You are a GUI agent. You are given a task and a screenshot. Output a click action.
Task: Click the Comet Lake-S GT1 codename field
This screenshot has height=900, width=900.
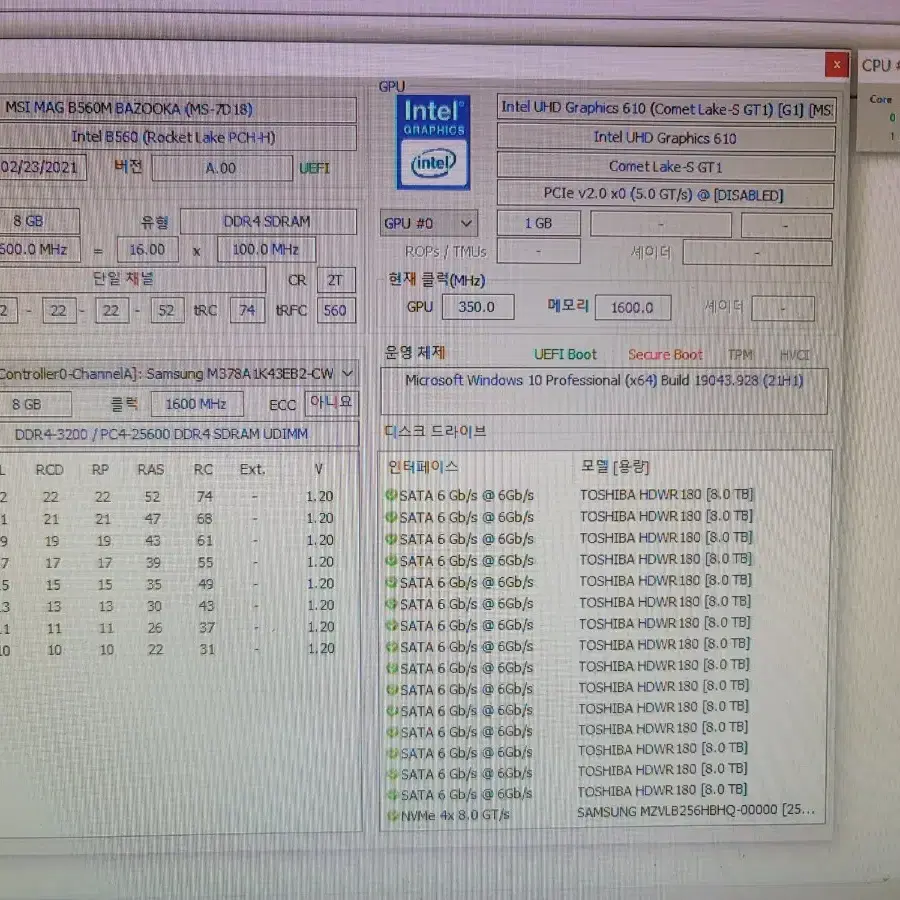click(x=665, y=167)
